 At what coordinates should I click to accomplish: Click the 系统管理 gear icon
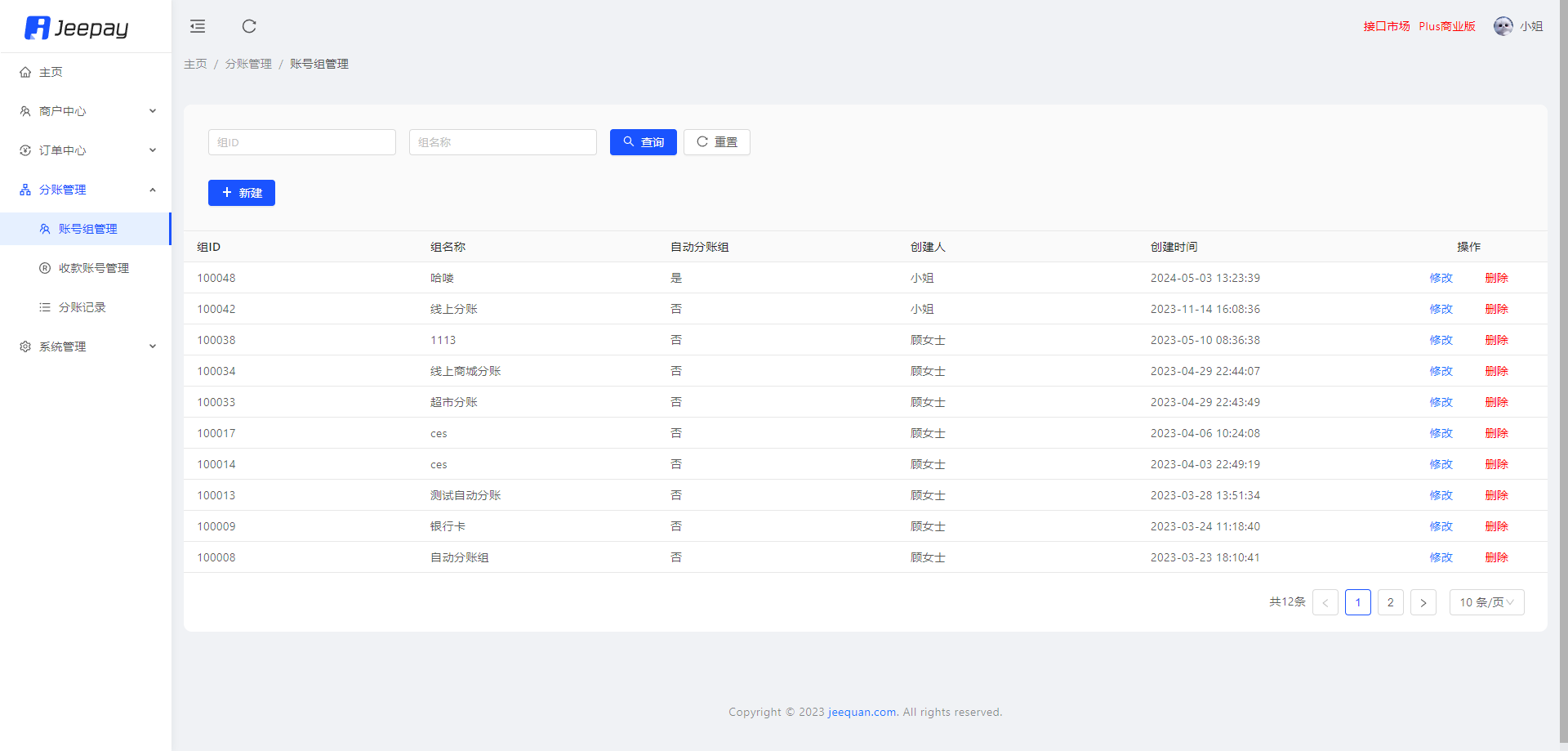point(25,346)
